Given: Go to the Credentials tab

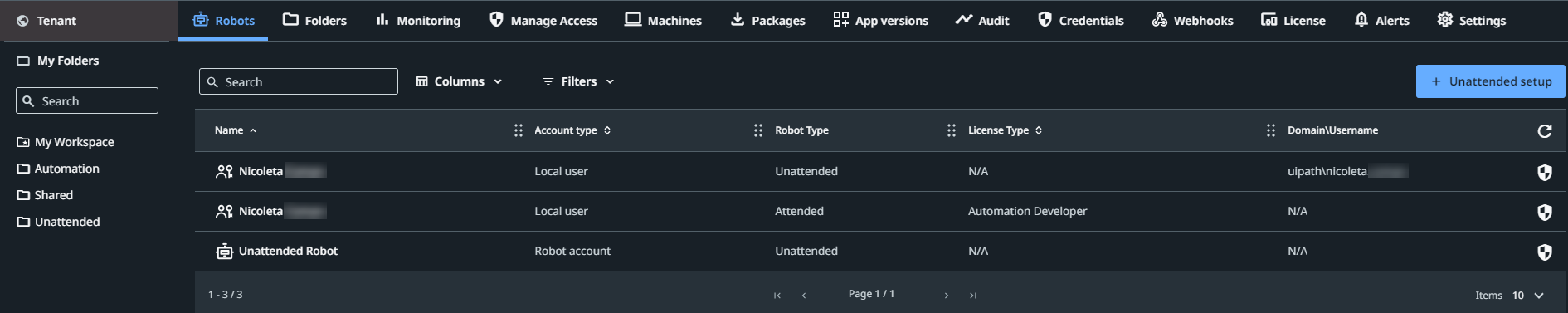Looking at the screenshot, I should pos(1081,20).
